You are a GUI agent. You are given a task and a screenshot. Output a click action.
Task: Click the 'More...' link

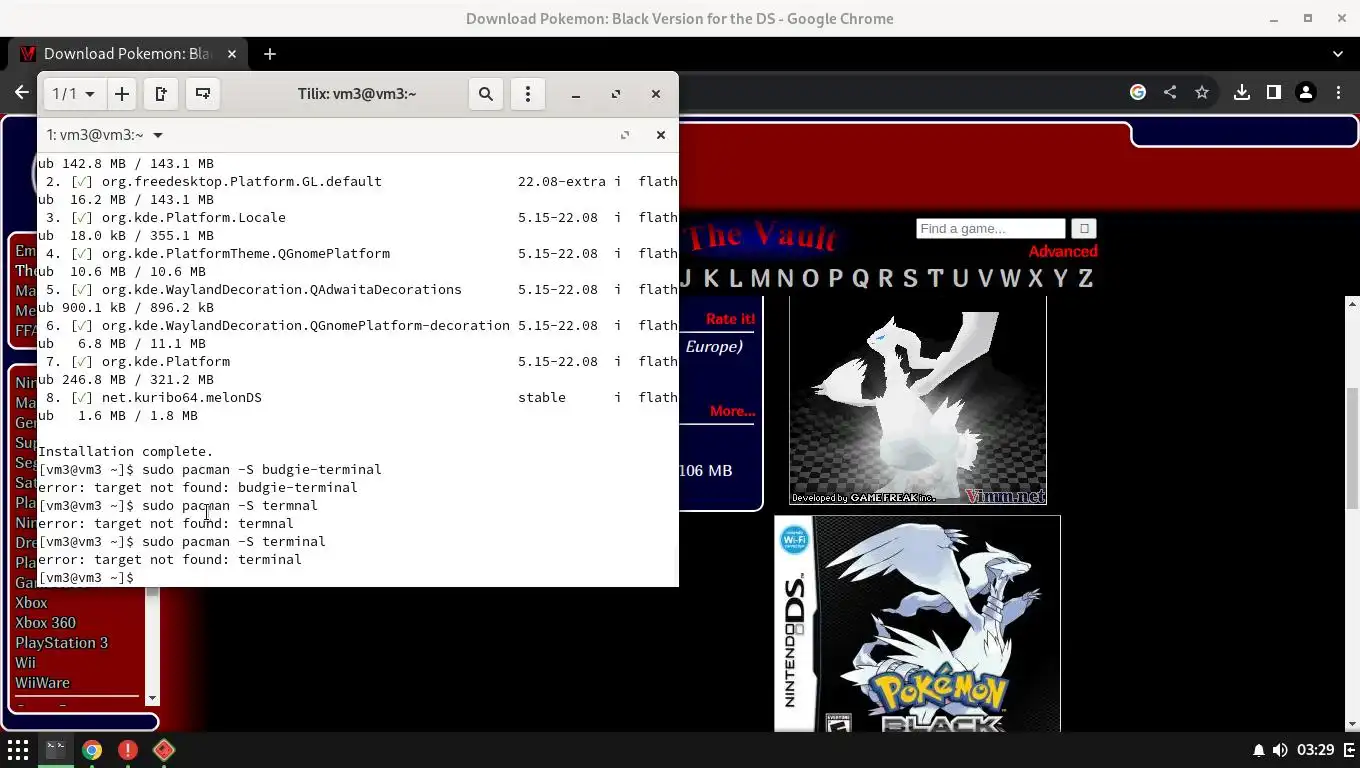(x=732, y=411)
